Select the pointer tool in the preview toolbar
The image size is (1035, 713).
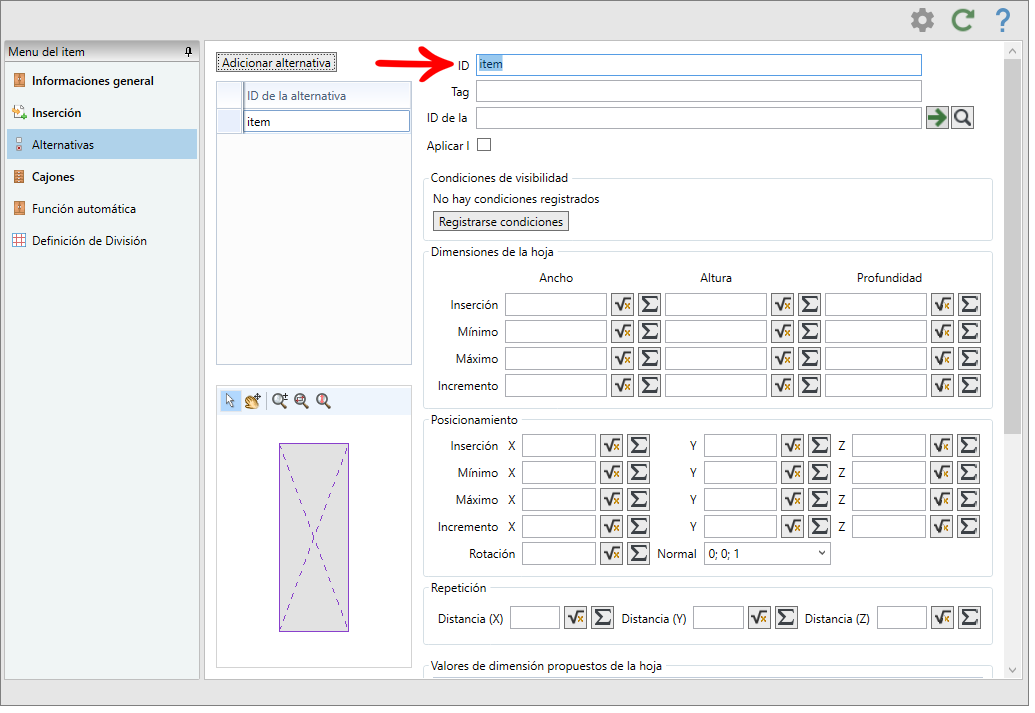(230, 401)
